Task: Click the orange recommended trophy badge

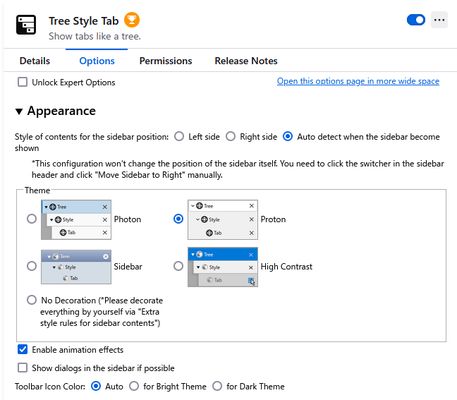Action: tap(132, 20)
